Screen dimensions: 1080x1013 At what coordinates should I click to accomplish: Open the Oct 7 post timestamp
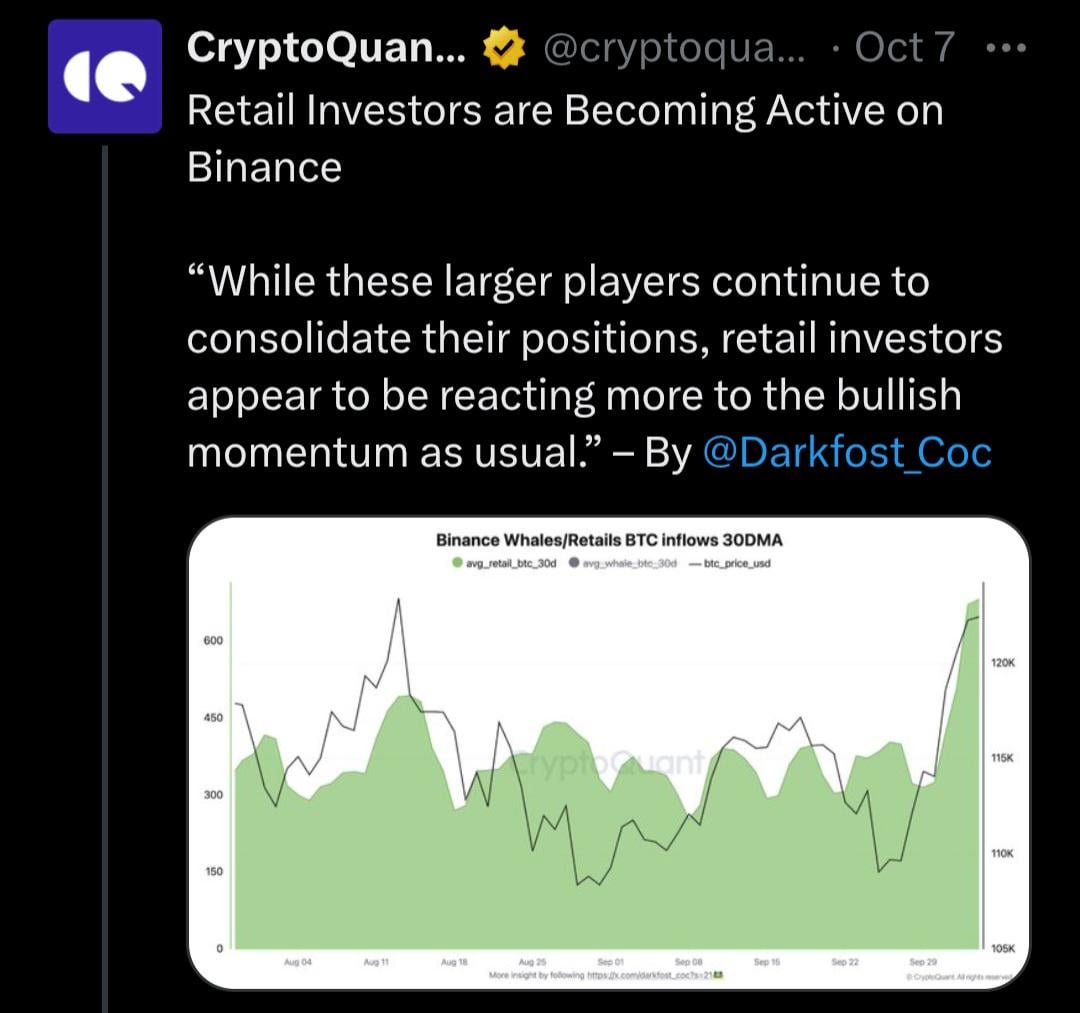coord(905,48)
